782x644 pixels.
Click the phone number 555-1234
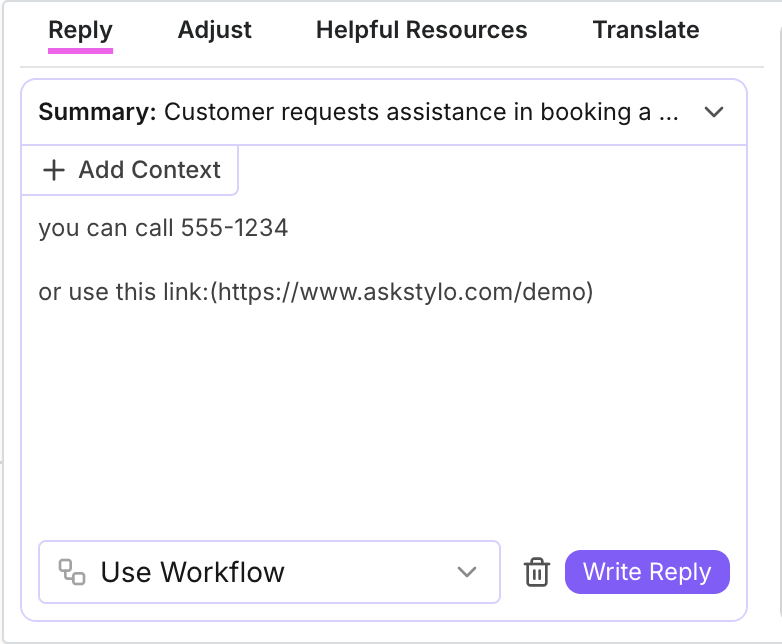pos(234,228)
